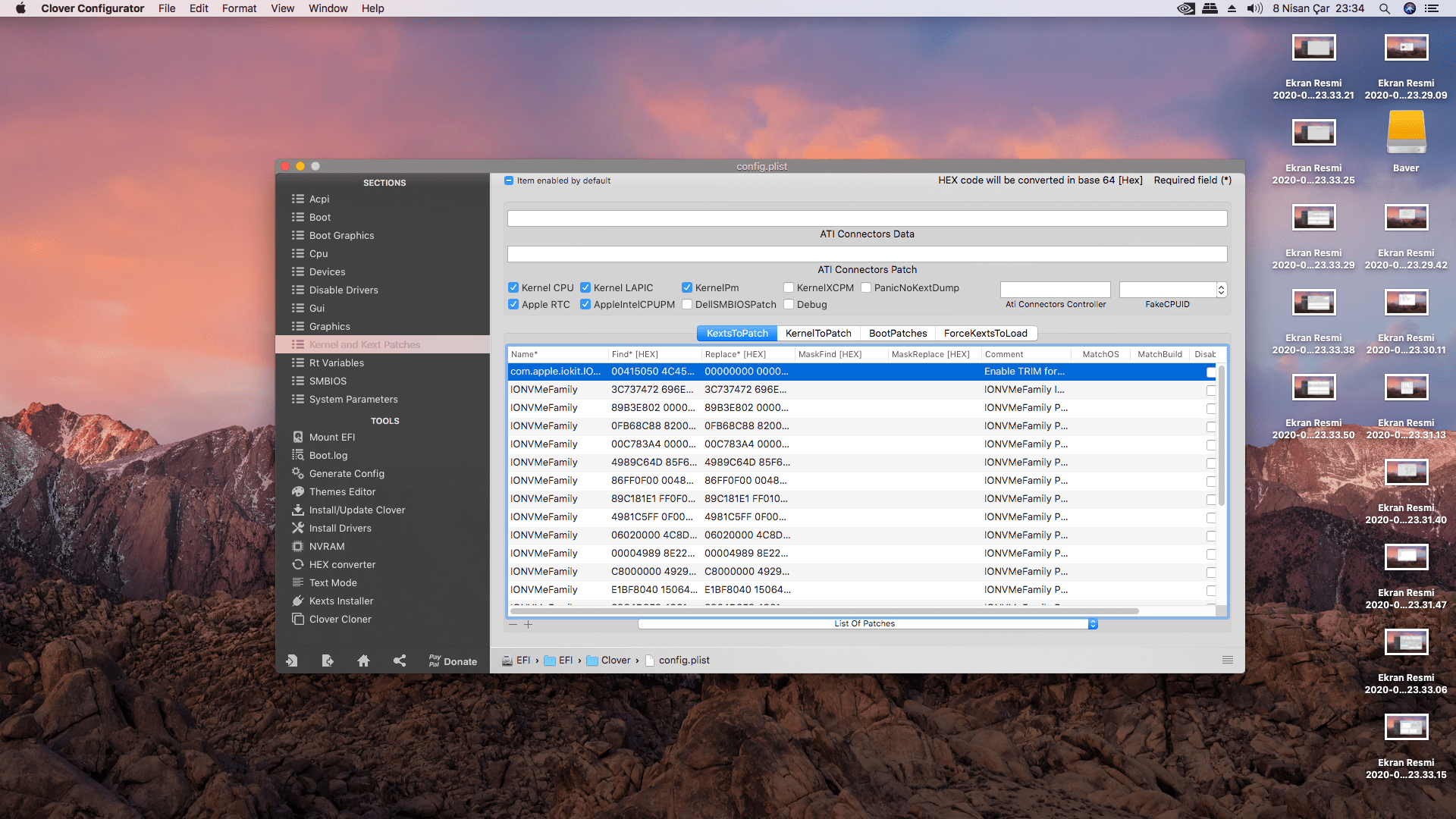
Task: Click the share icon in bottom toolbar
Action: (x=400, y=661)
